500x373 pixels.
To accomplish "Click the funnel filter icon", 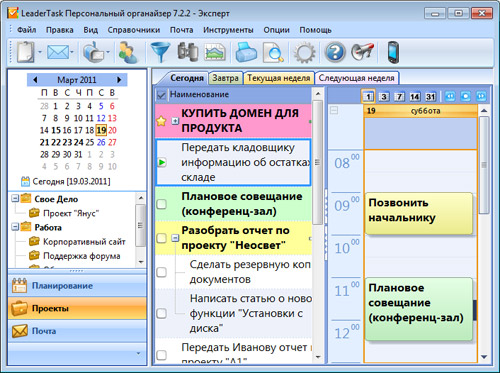I will 160,52.
